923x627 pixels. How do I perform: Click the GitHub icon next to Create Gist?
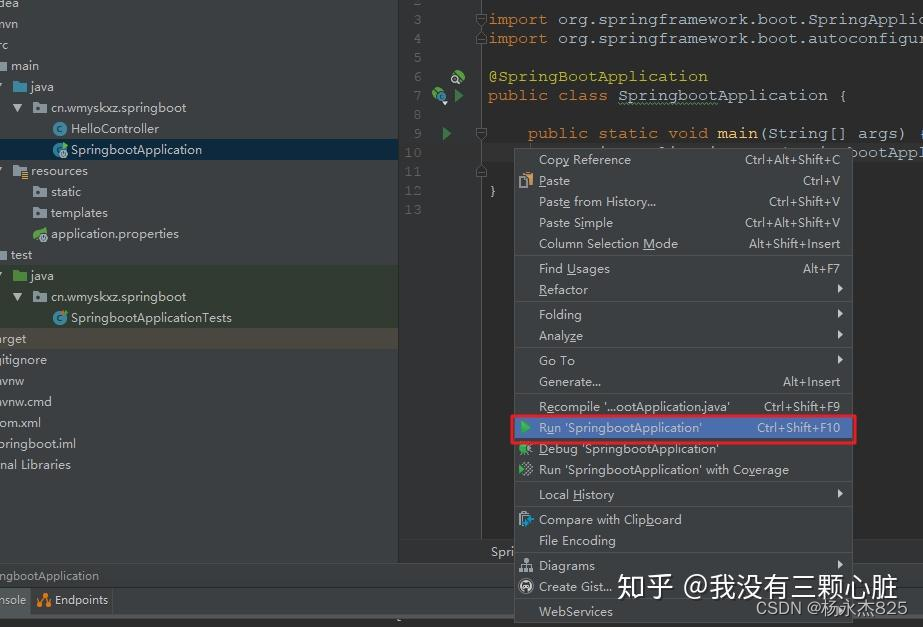tap(527, 587)
